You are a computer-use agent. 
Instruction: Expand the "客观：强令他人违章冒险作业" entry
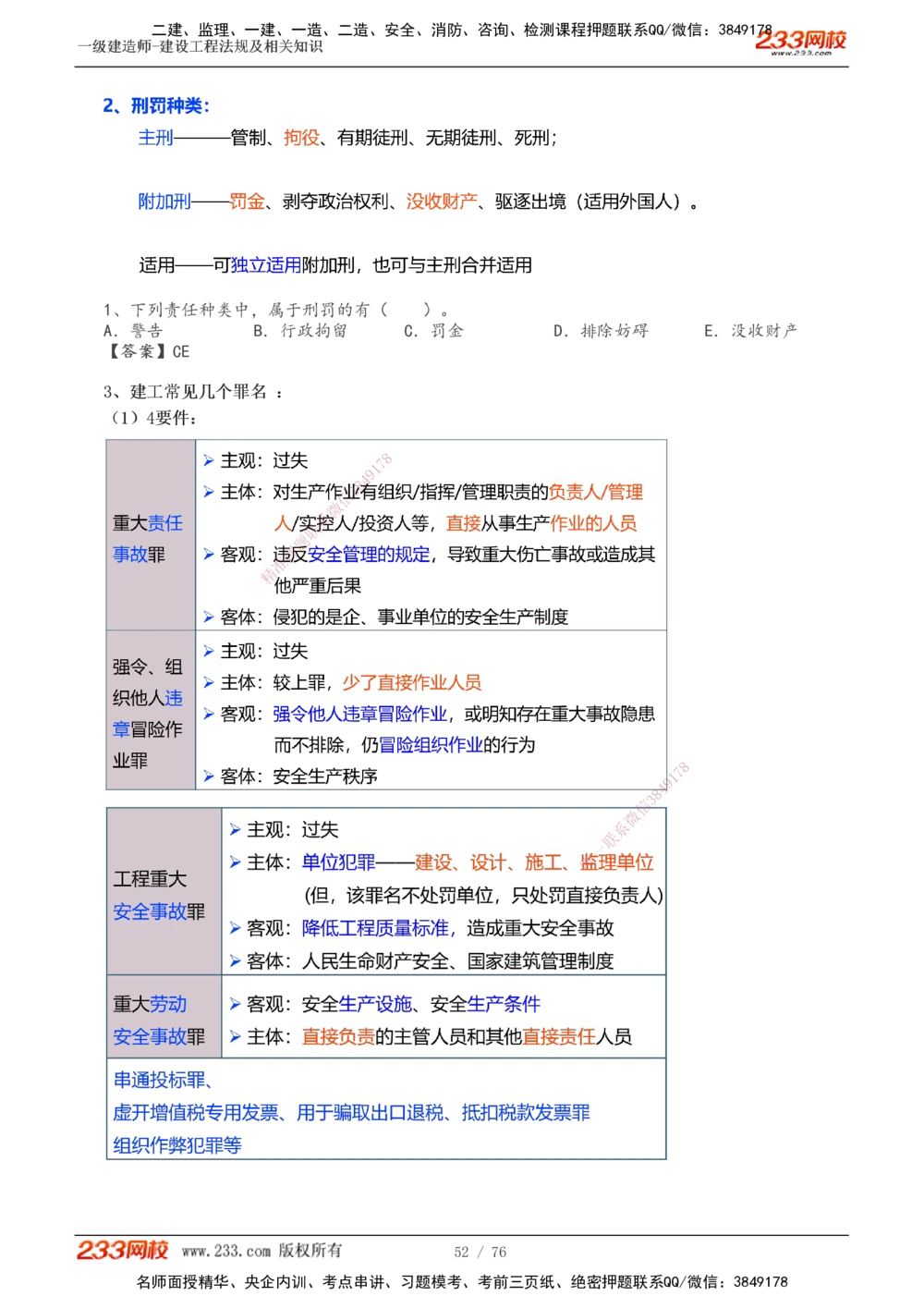tap(208, 714)
